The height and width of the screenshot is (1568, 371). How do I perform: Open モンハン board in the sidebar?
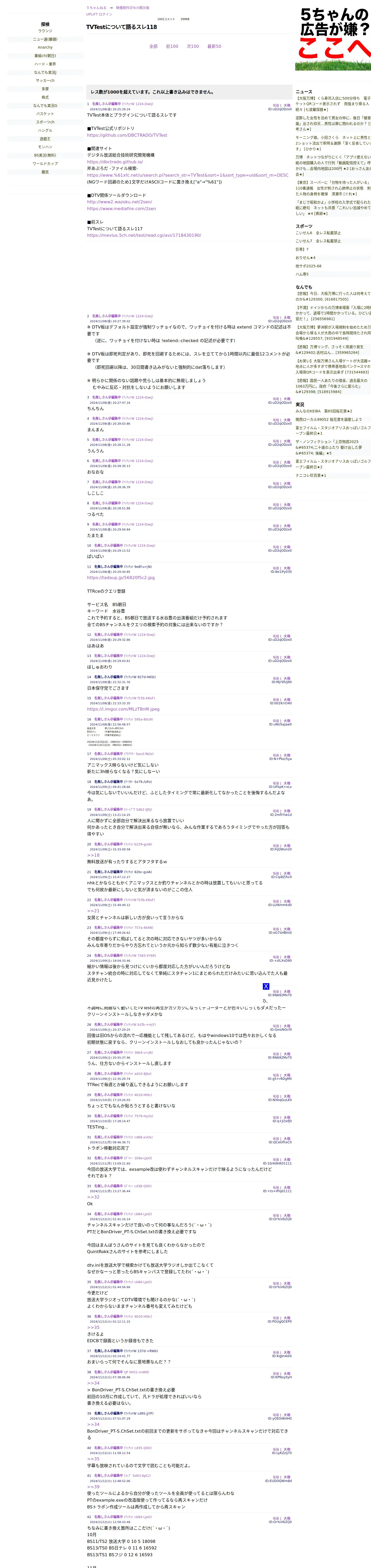click(45, 147)
